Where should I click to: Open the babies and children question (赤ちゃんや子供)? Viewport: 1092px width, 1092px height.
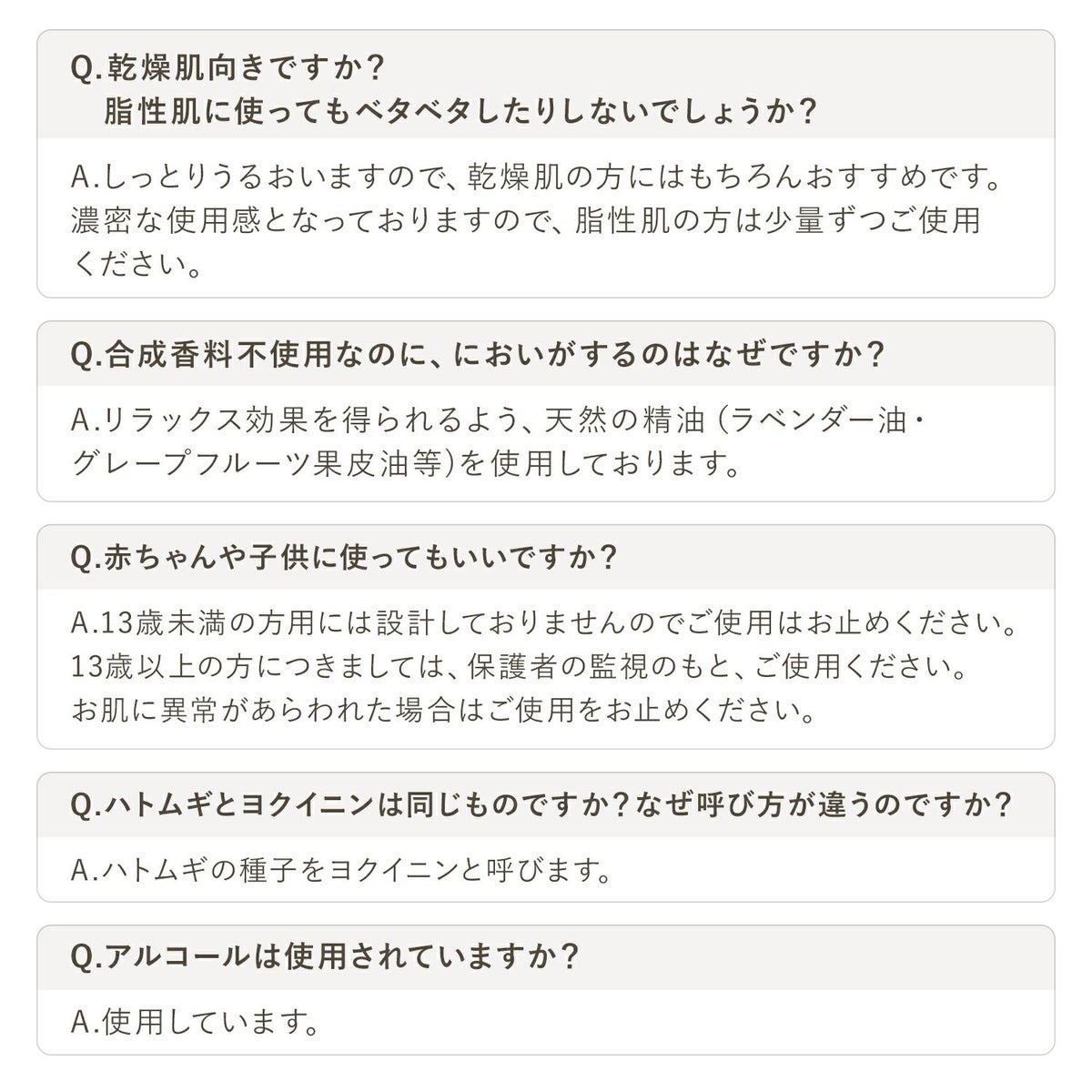point(344,557)
